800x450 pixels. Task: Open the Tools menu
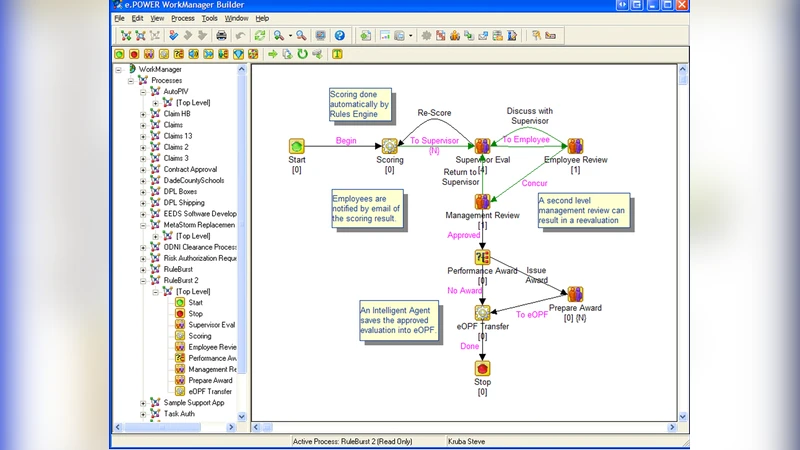209,18
